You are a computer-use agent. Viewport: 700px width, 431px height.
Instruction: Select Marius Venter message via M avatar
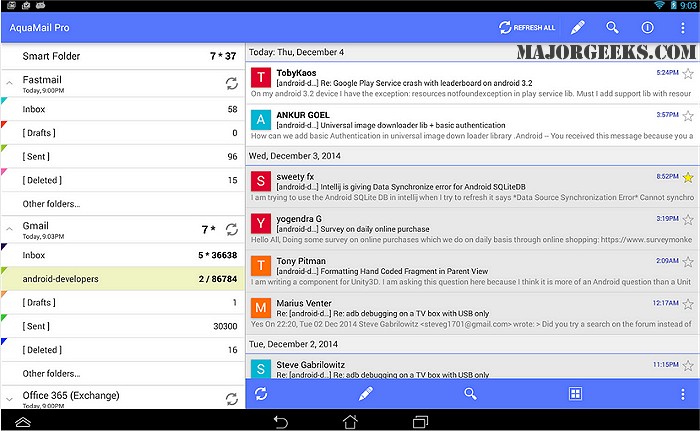click(x=261, y=308)
